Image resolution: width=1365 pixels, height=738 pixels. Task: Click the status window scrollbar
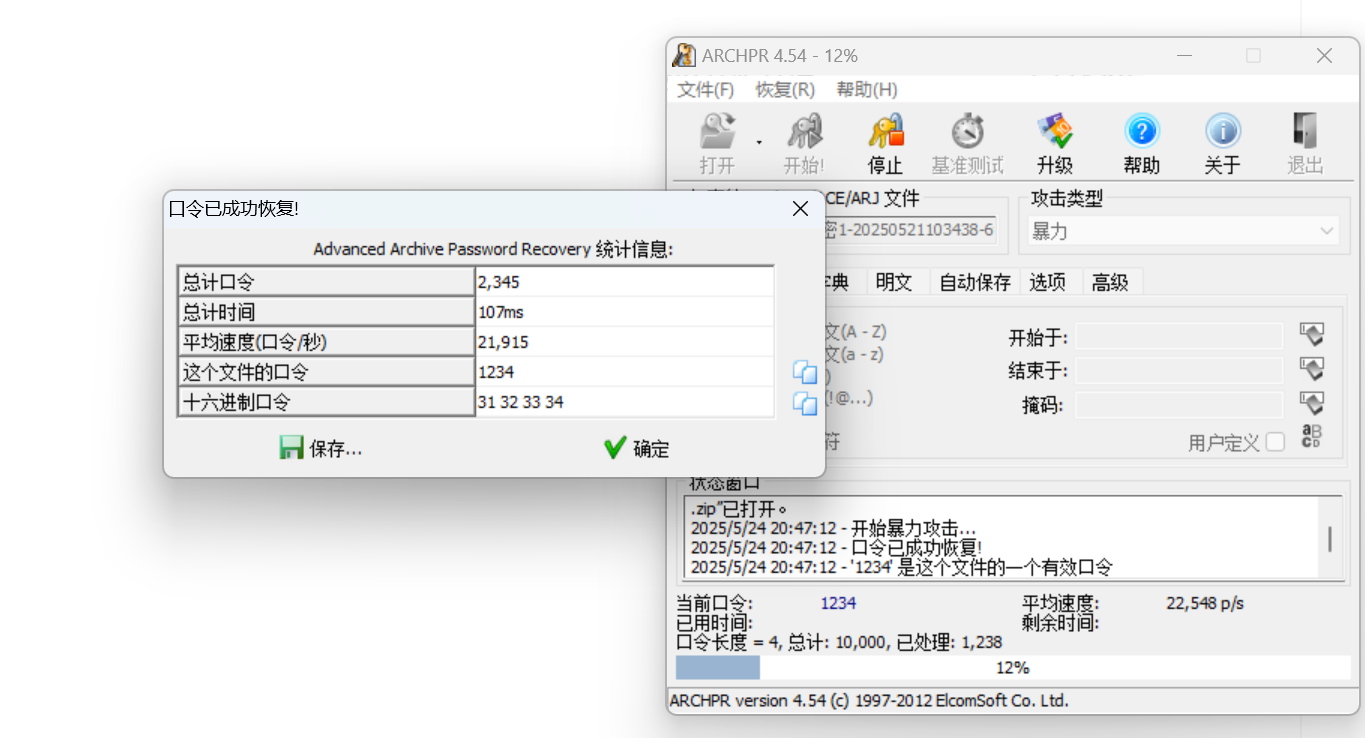click(1330, 539)
